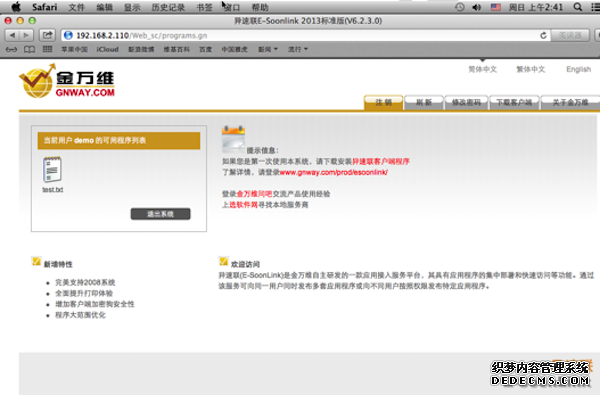Click the test.txt file label
Image resolution: width=600 pixels, height=395 pixels.
tap(53, 190)
